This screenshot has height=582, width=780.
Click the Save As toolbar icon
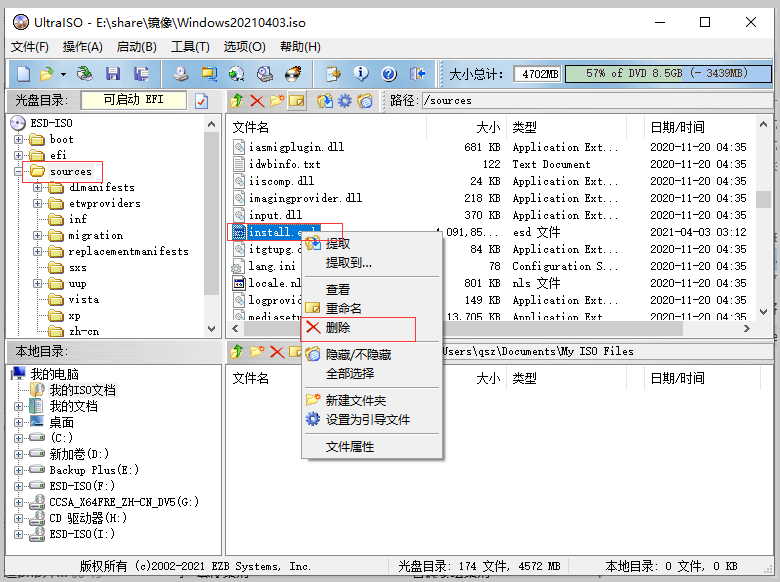pyautogui.click(x=141, y=74)
